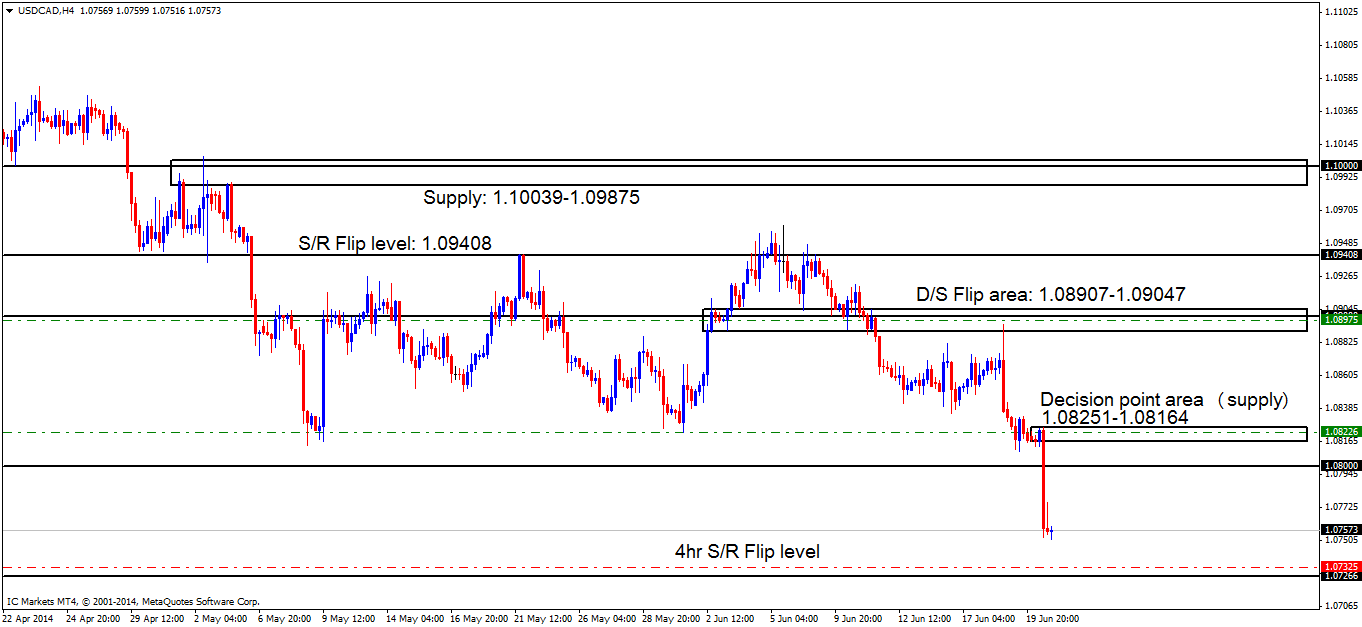Select the 'S/R Flip level: 1.09408' label
This screenshot has width=1362, height=627.
[395, 242]
